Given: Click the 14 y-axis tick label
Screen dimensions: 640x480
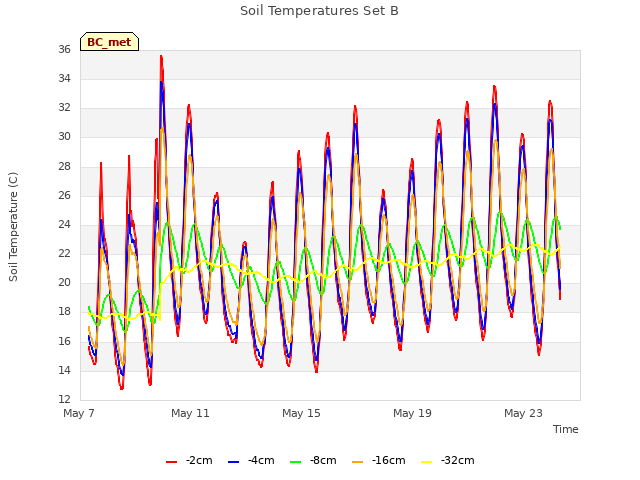Looking at the screenshot, I should pos(64,371).
